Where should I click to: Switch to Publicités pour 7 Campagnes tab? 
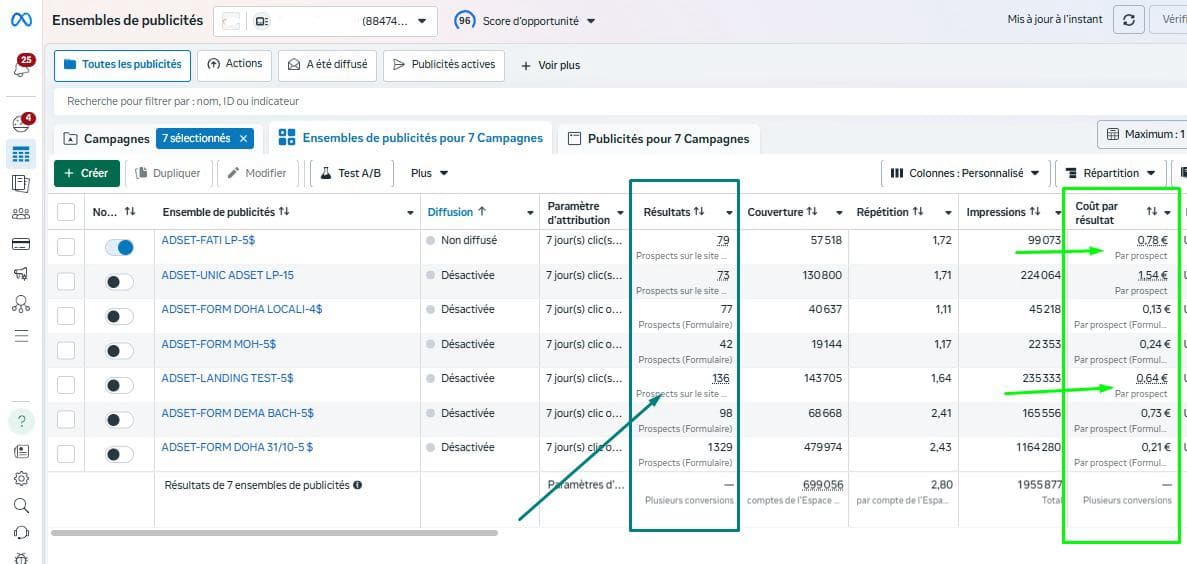[x=659, y=139]
